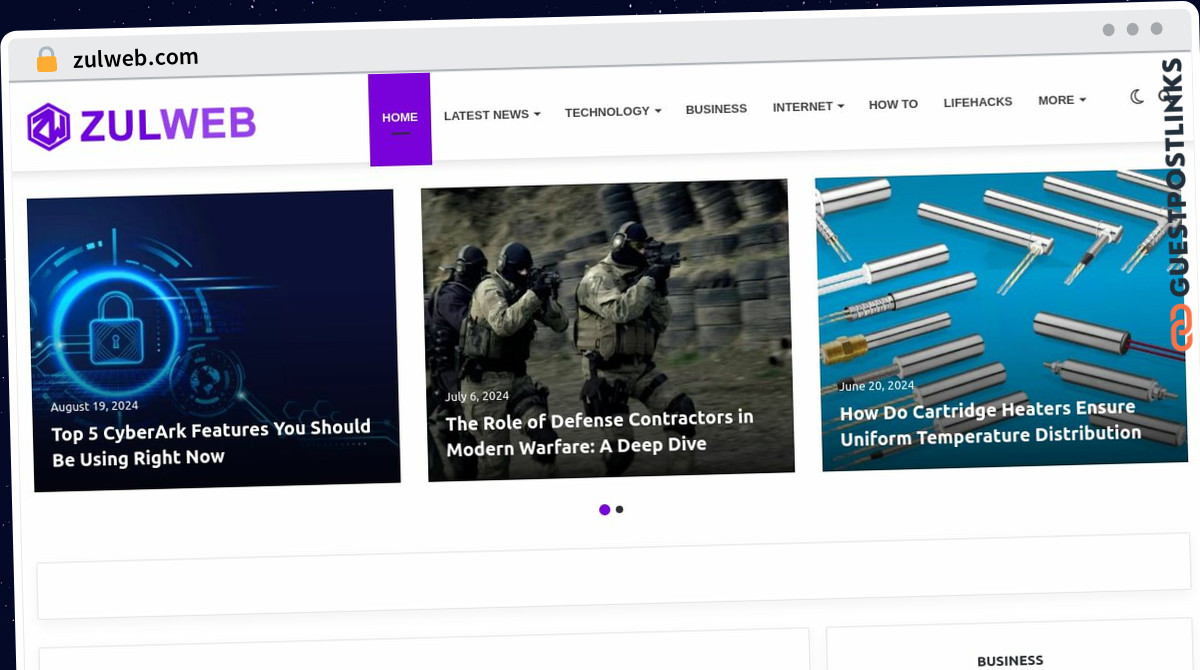Select the first purple carousel dot
Screen dimensions: 1200x670
pyautogui.click(x=604, y=510)
